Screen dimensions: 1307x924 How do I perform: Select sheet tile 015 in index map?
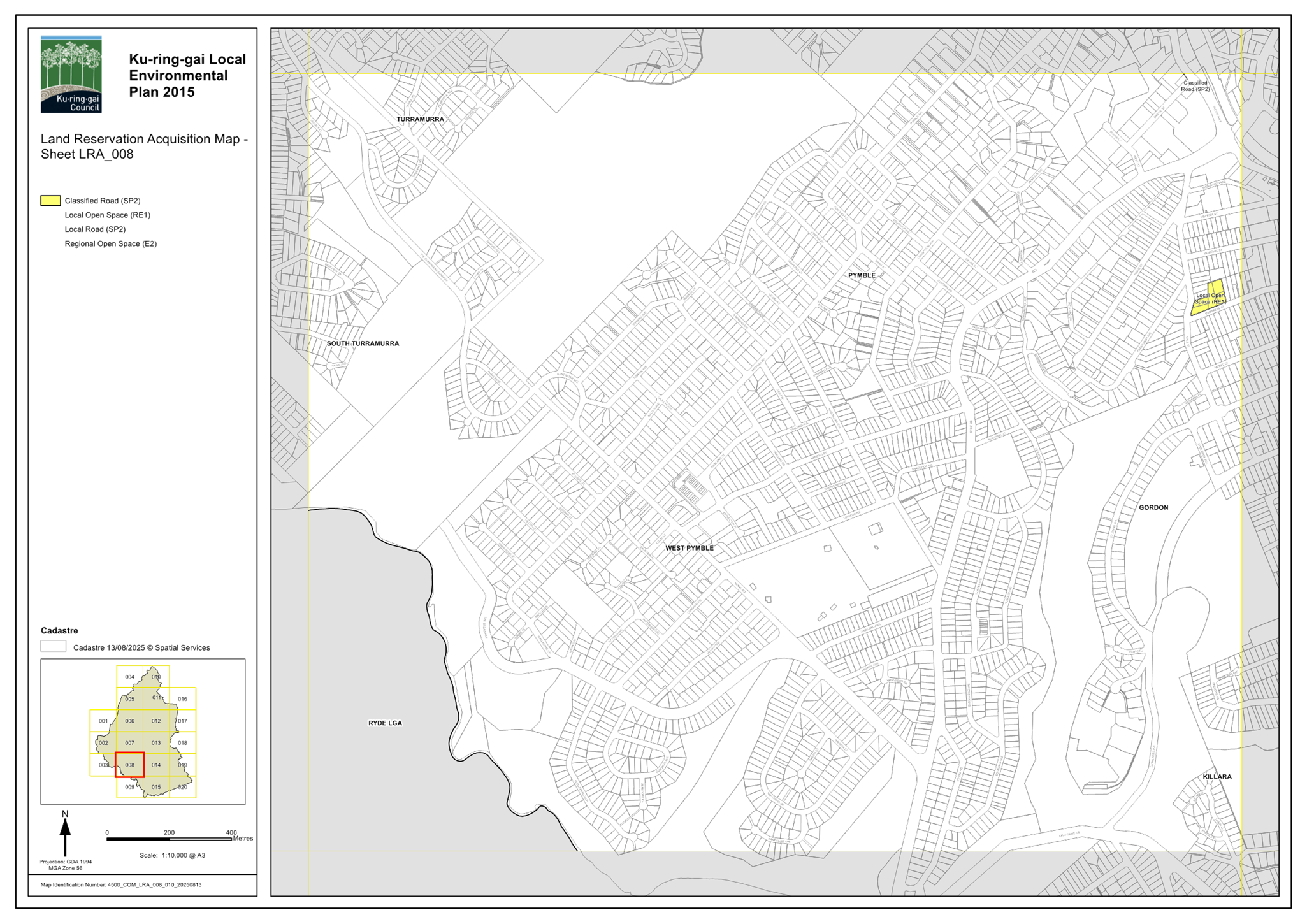(x=156, y=787)
